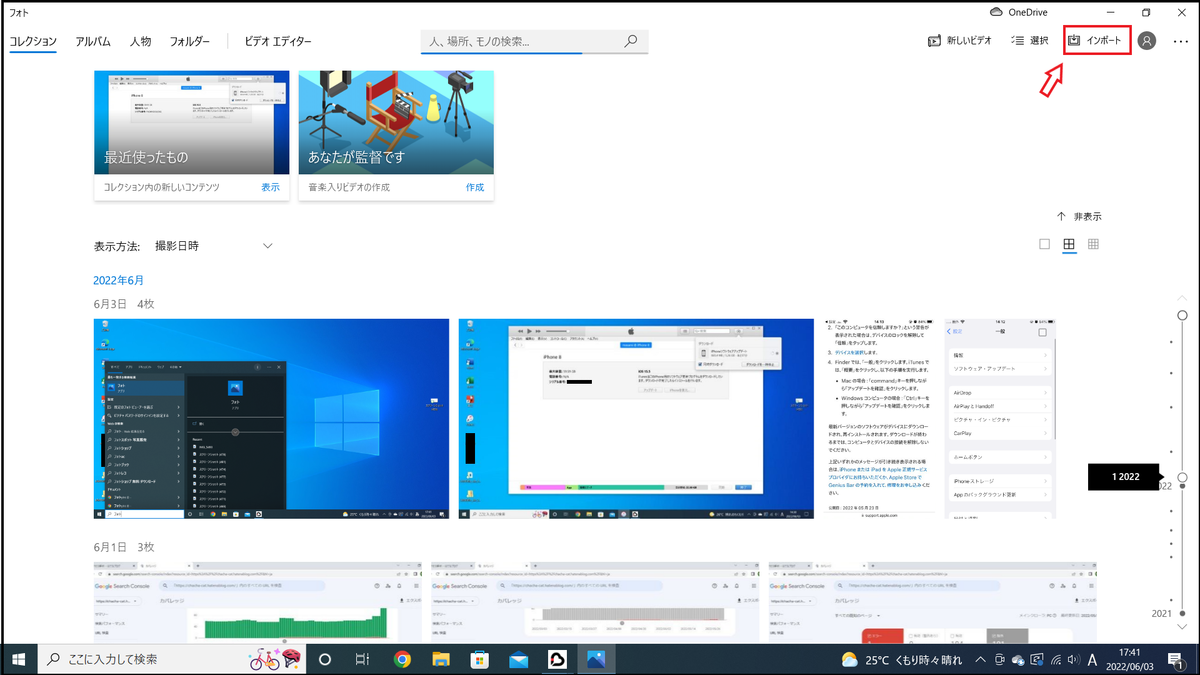This screenshot has height=675, width=1200.
Task: Open the account profile icon
Action: pos(1147,41)
